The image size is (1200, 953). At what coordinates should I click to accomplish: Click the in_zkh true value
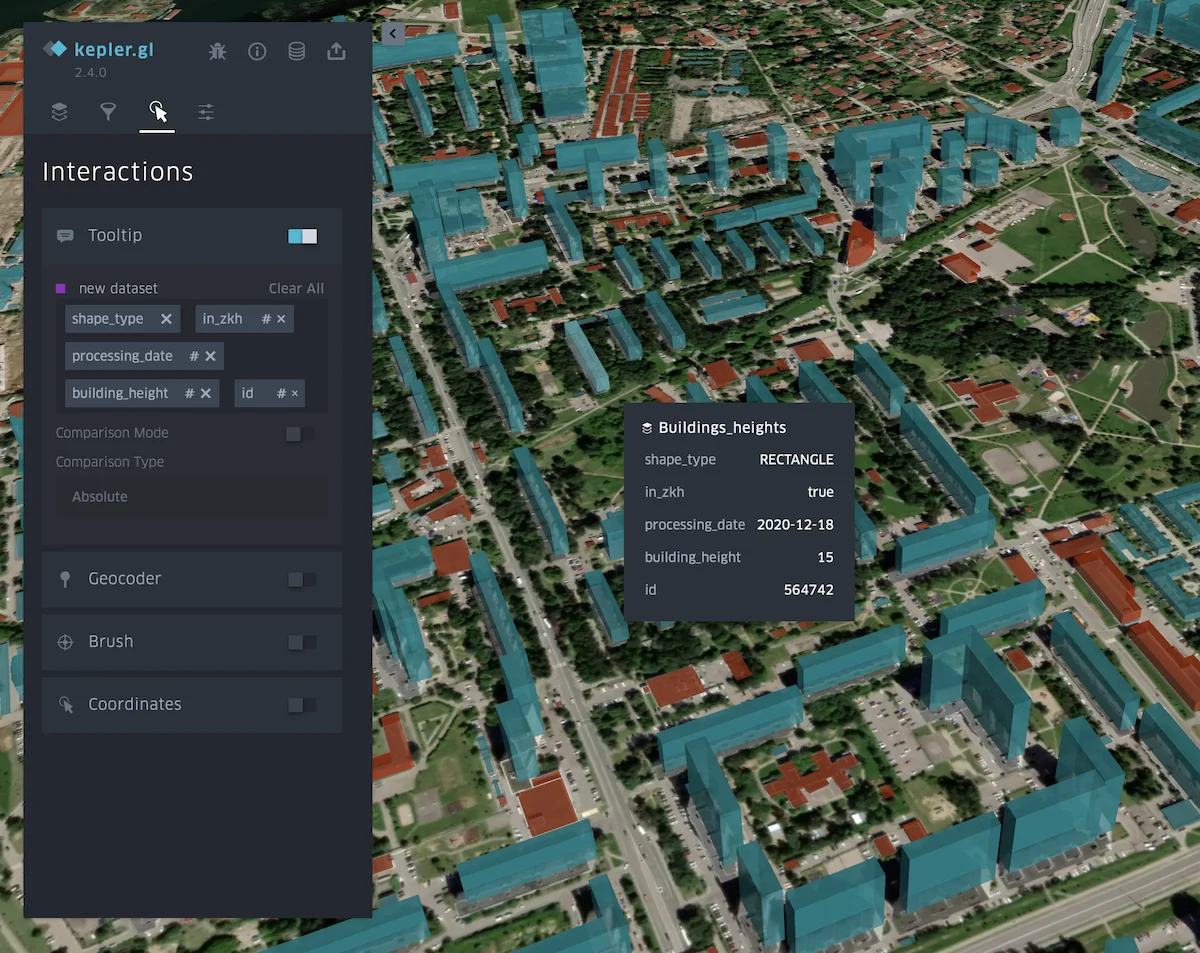click(821, 492)
